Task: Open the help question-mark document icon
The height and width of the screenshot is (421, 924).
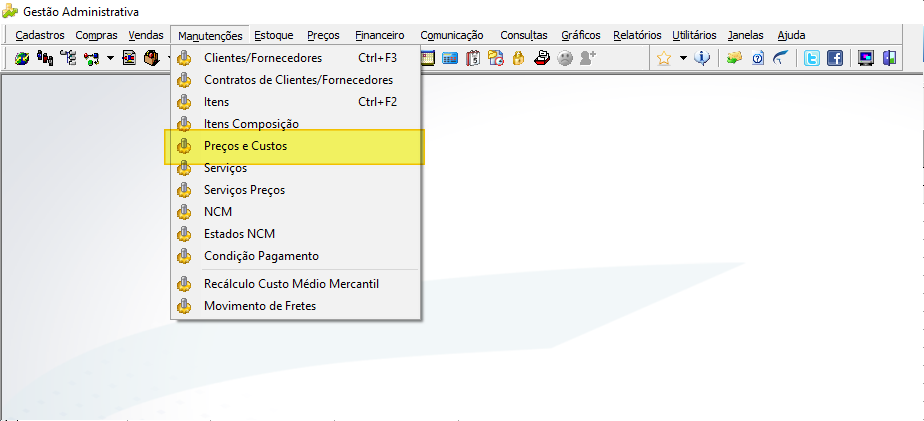Action: pos(758,58)
